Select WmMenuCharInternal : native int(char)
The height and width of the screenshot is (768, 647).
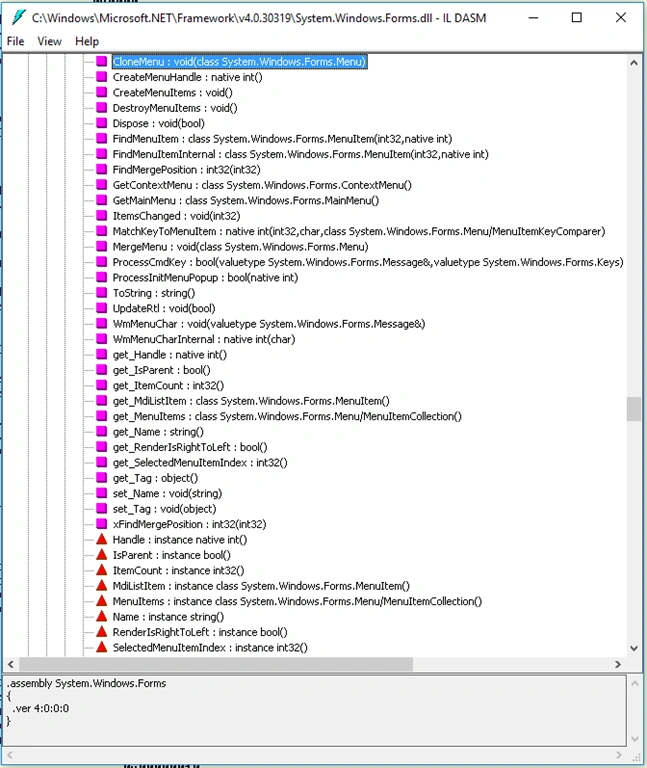tap(204, 339)
